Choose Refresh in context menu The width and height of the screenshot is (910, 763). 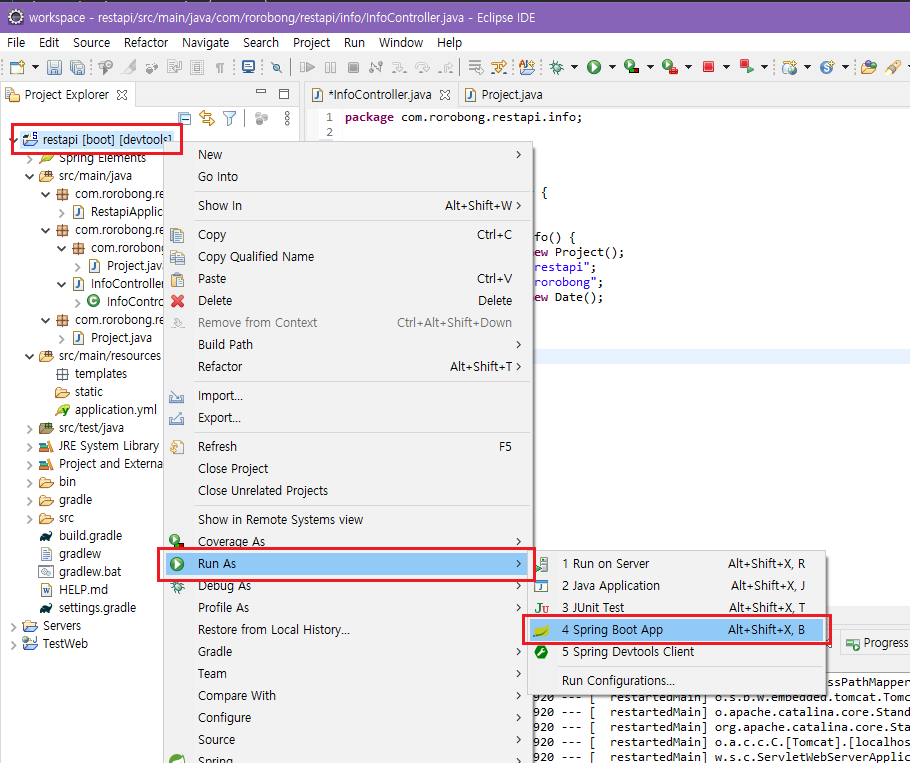pos(348,446)
